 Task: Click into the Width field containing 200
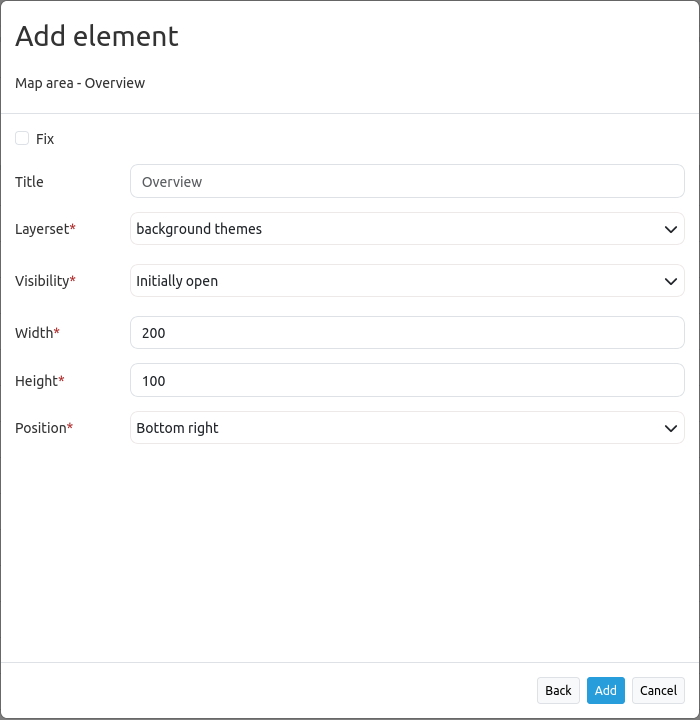point(407,333)
